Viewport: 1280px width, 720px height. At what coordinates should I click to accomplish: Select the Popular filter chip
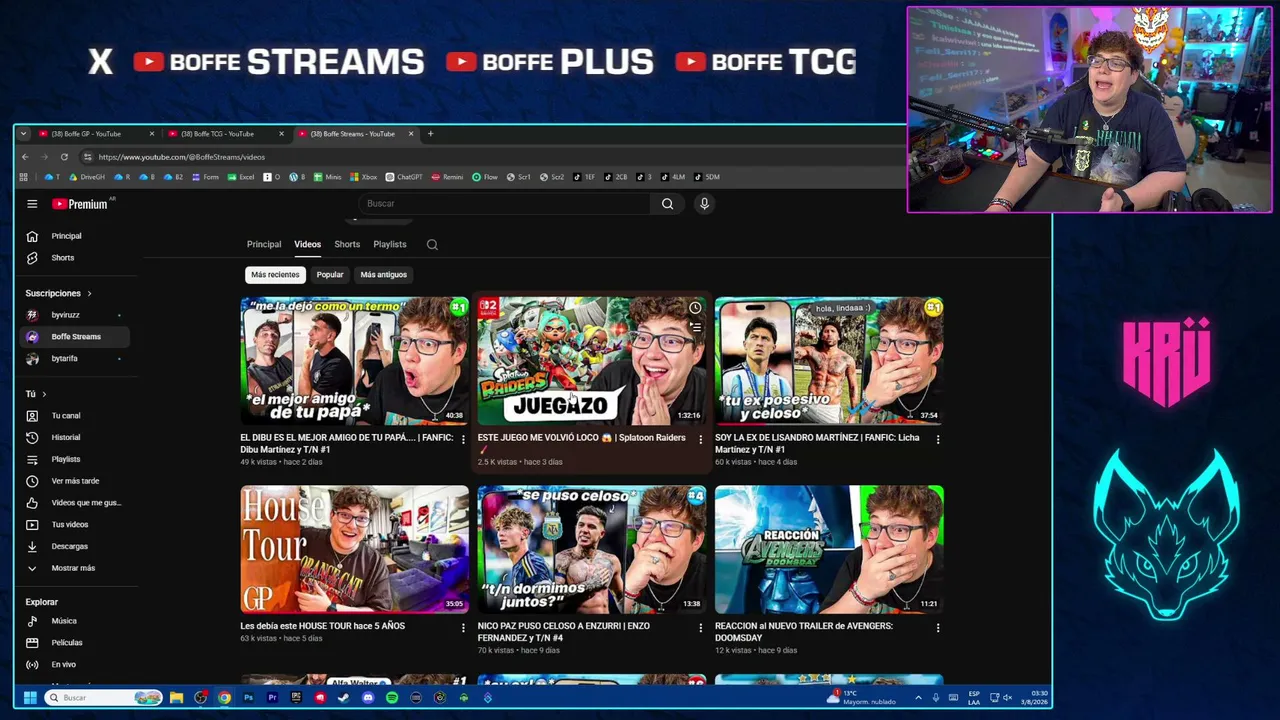click(330, 274)
